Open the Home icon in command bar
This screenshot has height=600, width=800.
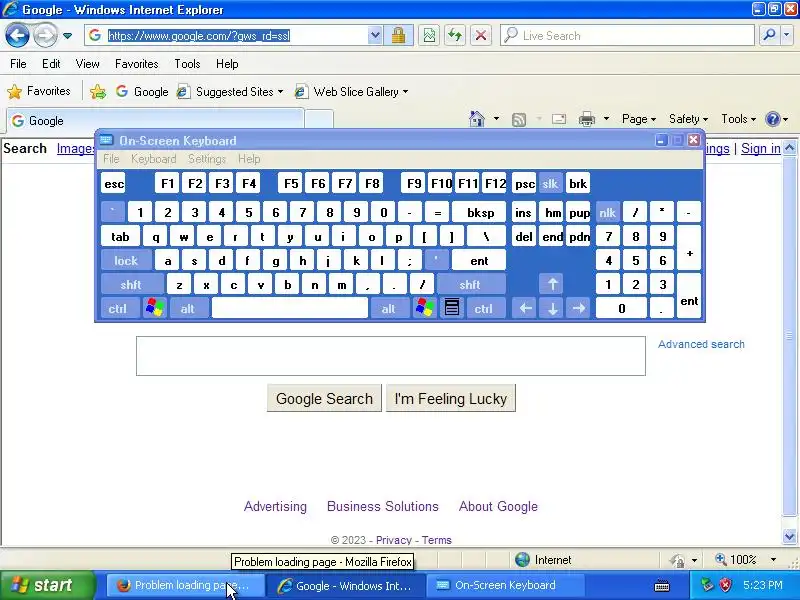[x=477, y=119]
